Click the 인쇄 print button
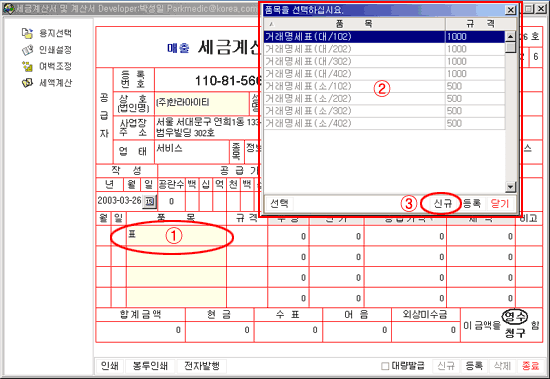Image resolution: width=550 pixels, height=379 pixels. [109, 366]
